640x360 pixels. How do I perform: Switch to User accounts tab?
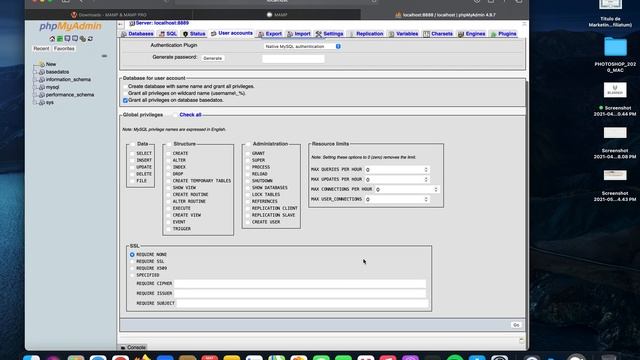click(x=232, y=33)
